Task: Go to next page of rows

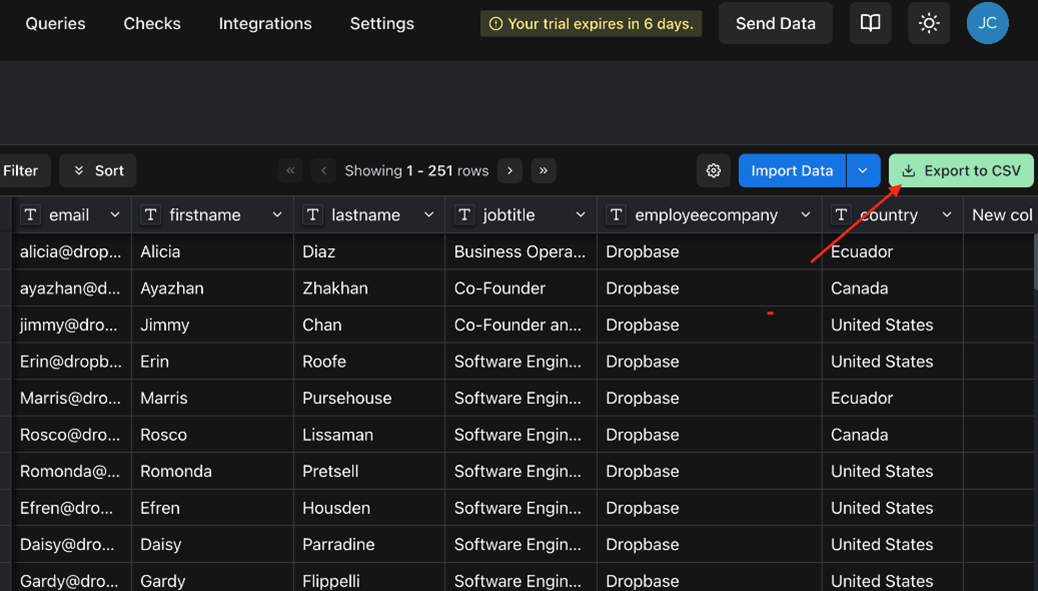Action: [510, 171]
